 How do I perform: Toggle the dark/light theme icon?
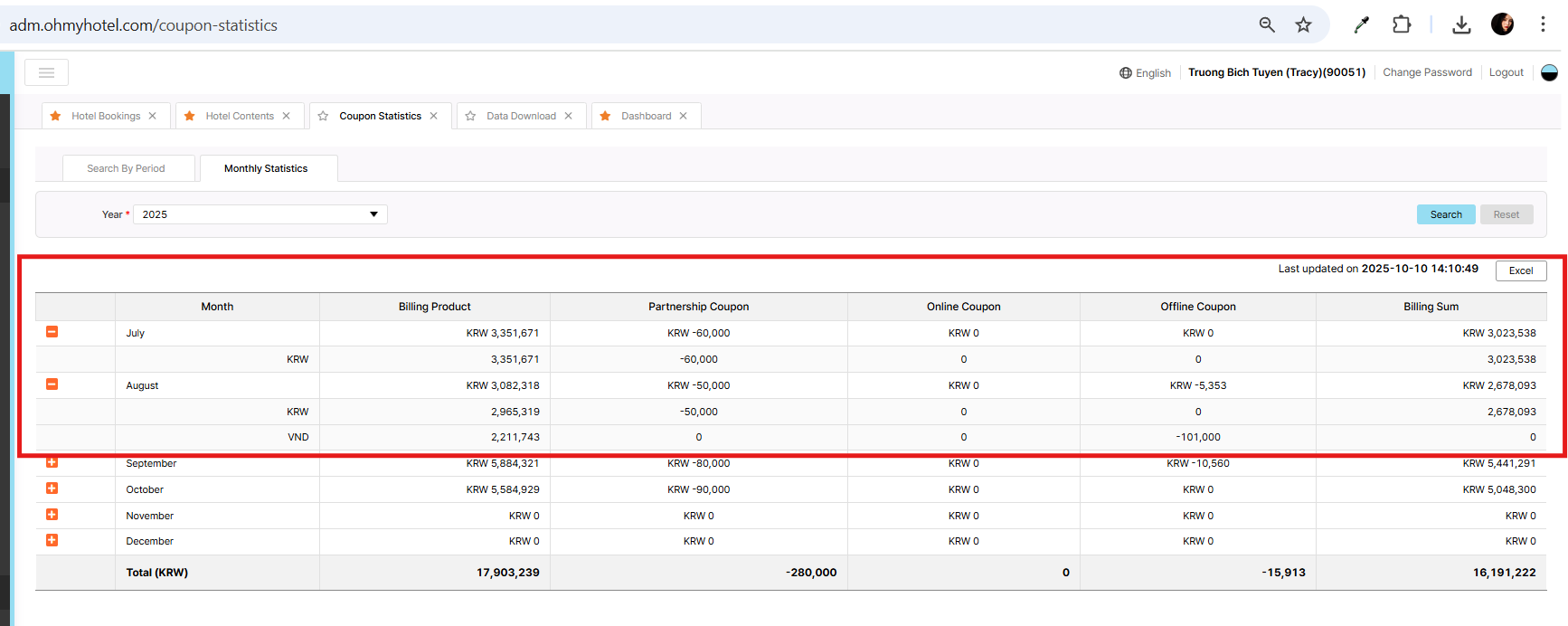click(x=1549, y=72)
